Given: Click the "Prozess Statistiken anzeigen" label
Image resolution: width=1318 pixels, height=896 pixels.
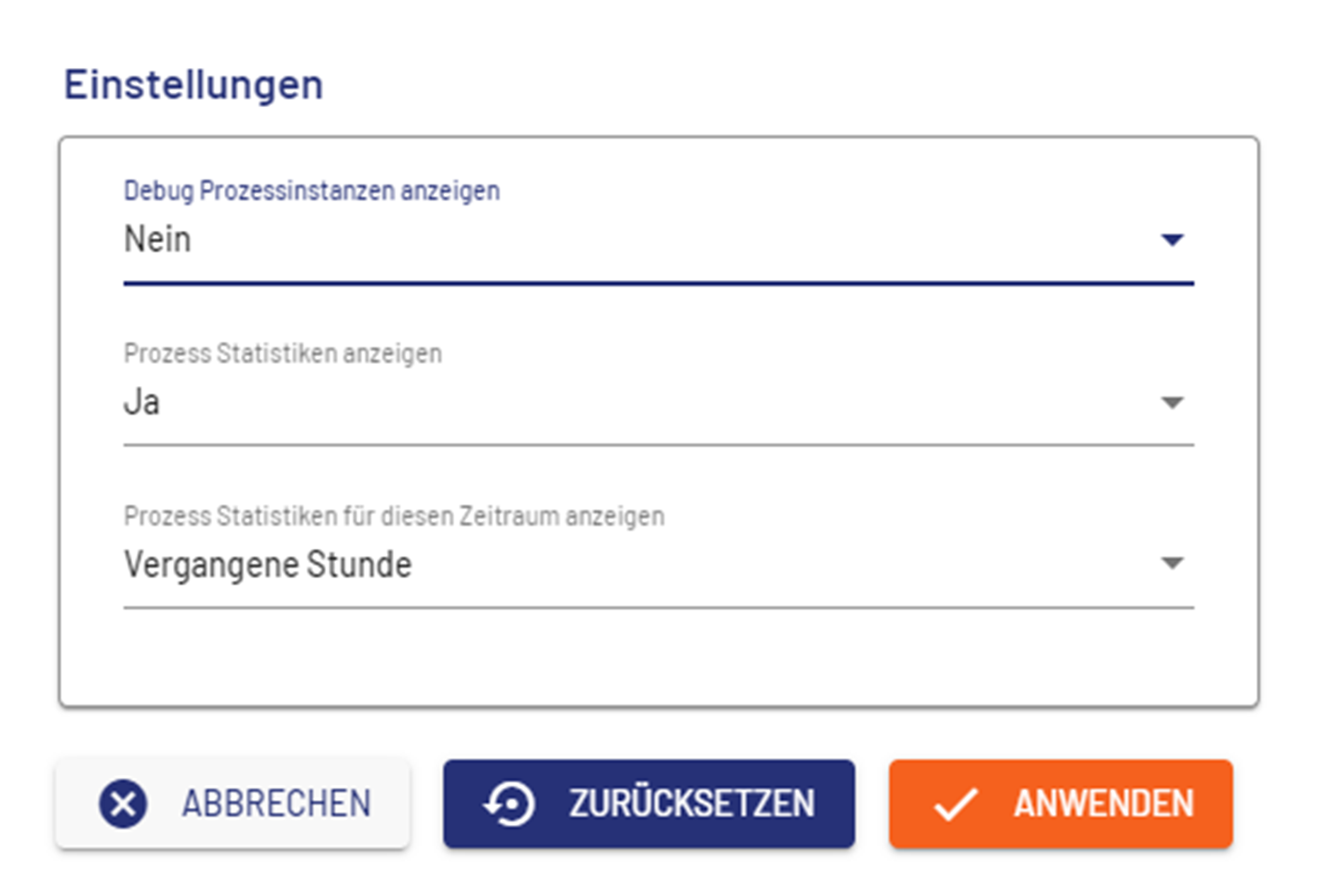Looking at the screenshot, I should point(282,354).
